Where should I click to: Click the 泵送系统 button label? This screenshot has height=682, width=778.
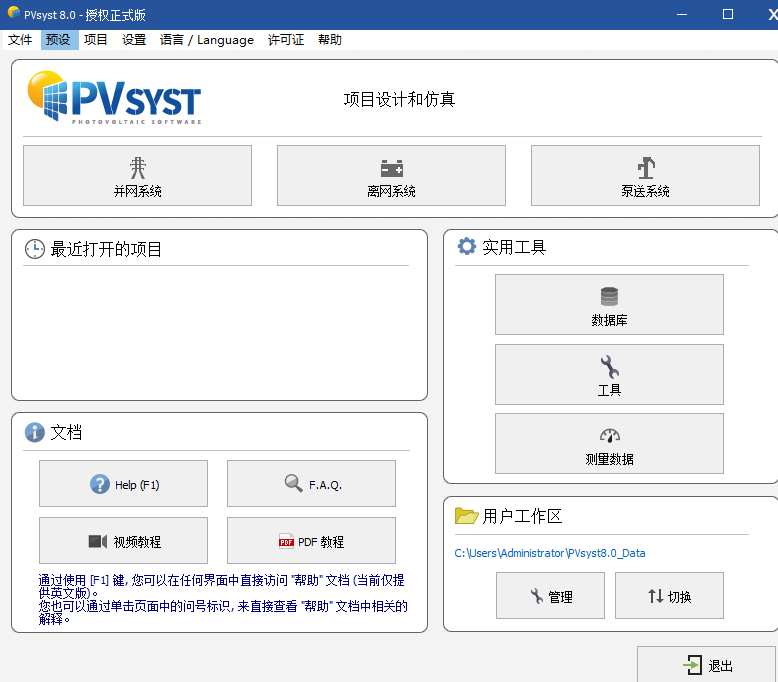point(646,191)
